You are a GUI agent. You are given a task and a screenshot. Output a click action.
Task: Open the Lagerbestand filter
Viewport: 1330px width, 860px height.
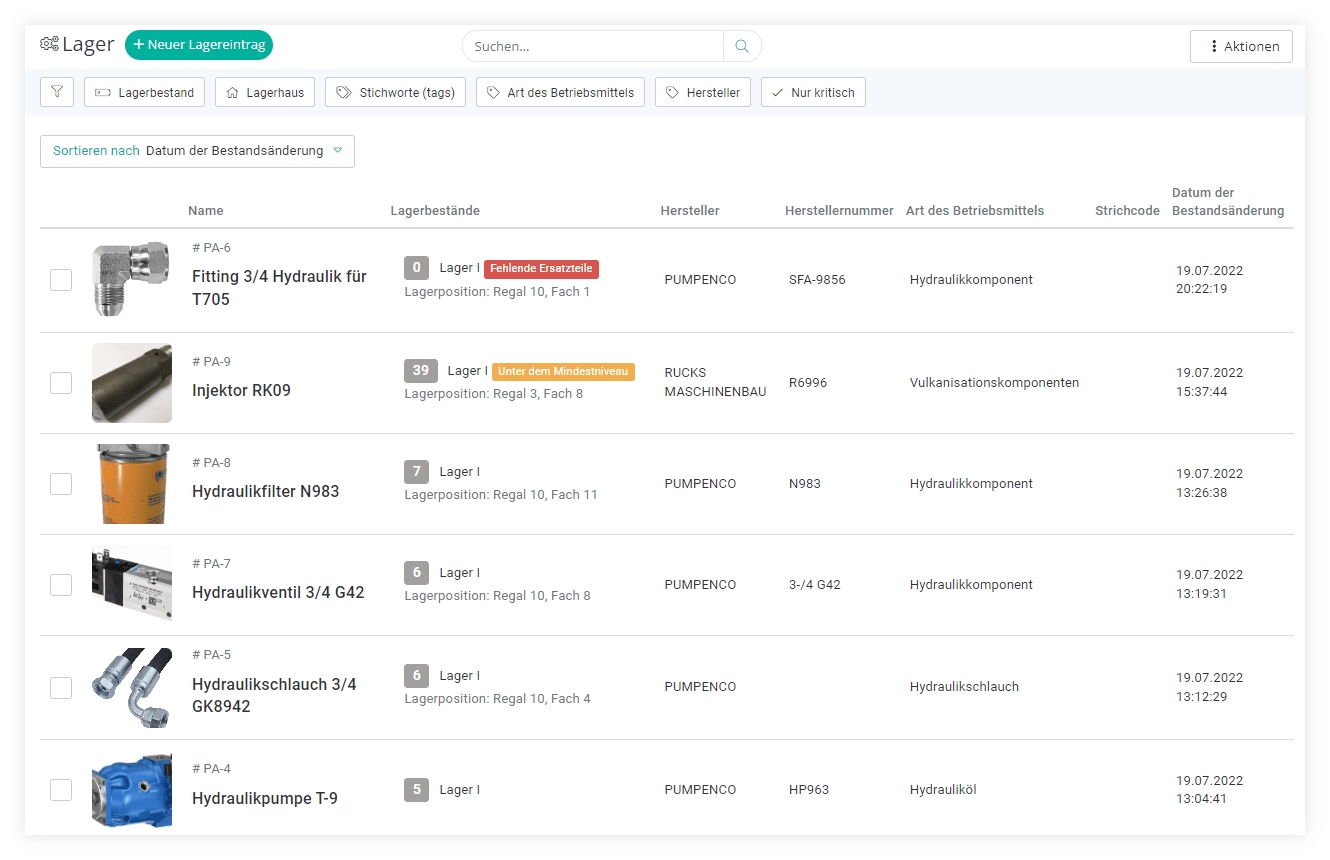click(145, 92)
